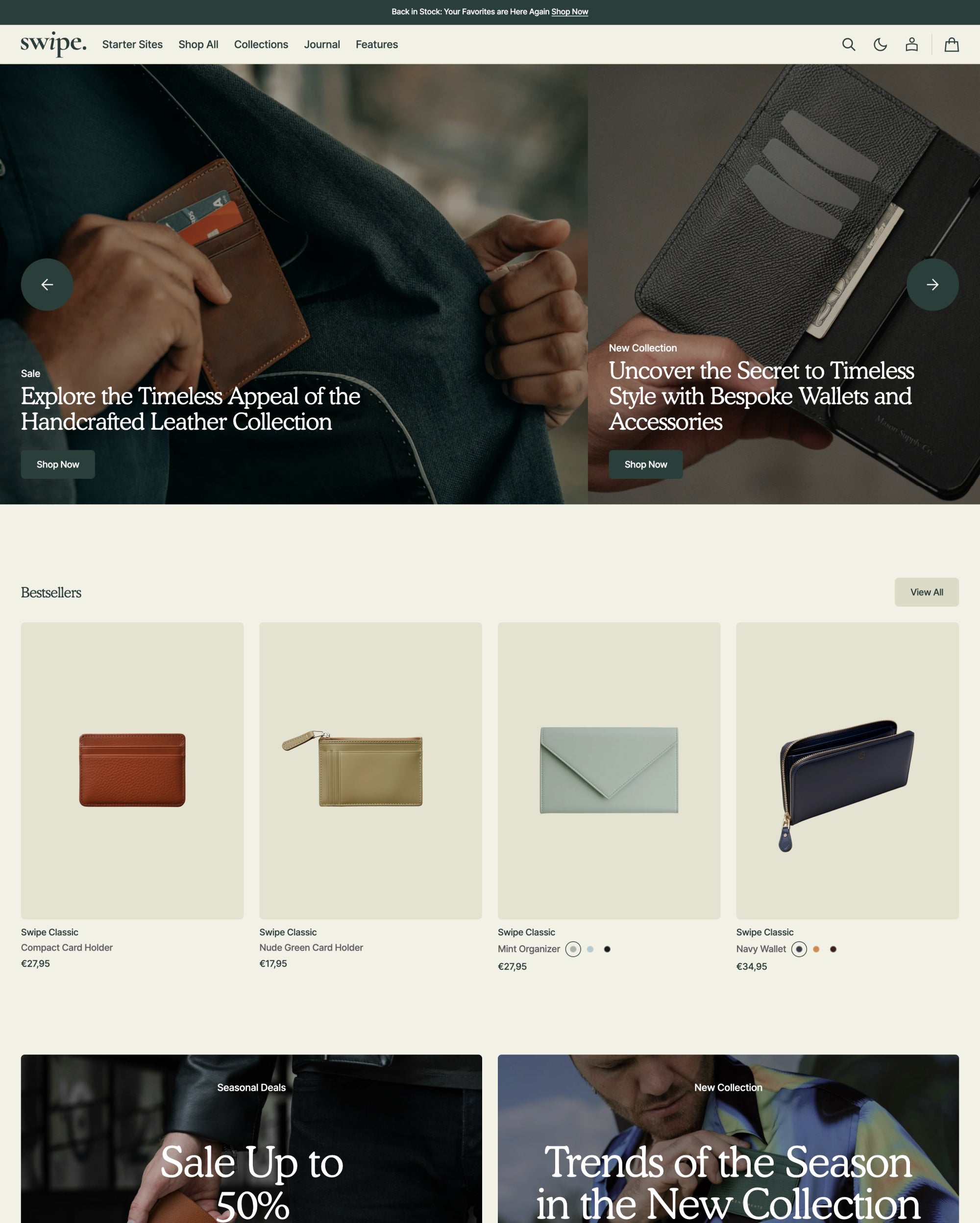View cart using shopping bag icon
Screen dimensions: 980x1223
click(x=951, y=44)
